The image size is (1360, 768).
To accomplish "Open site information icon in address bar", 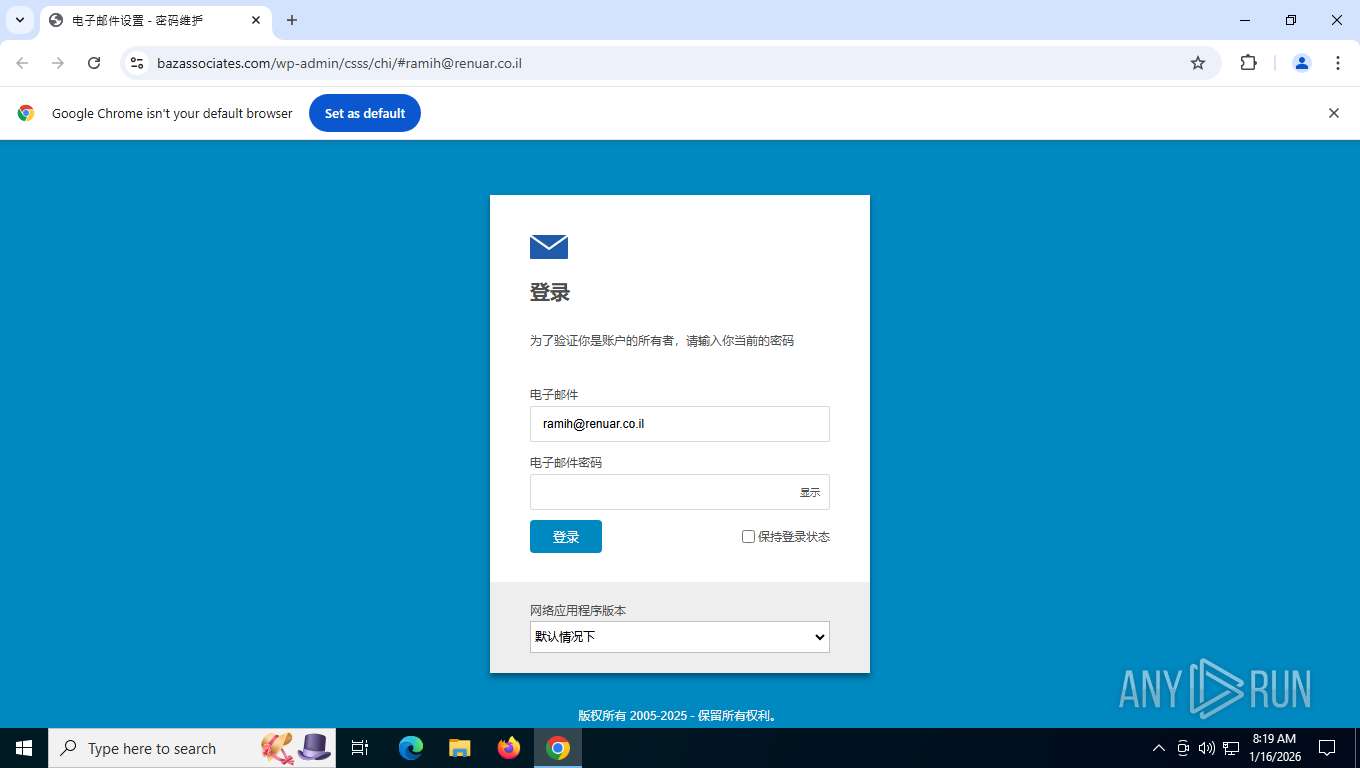I will pyautogui.click(x=137, y=63).
